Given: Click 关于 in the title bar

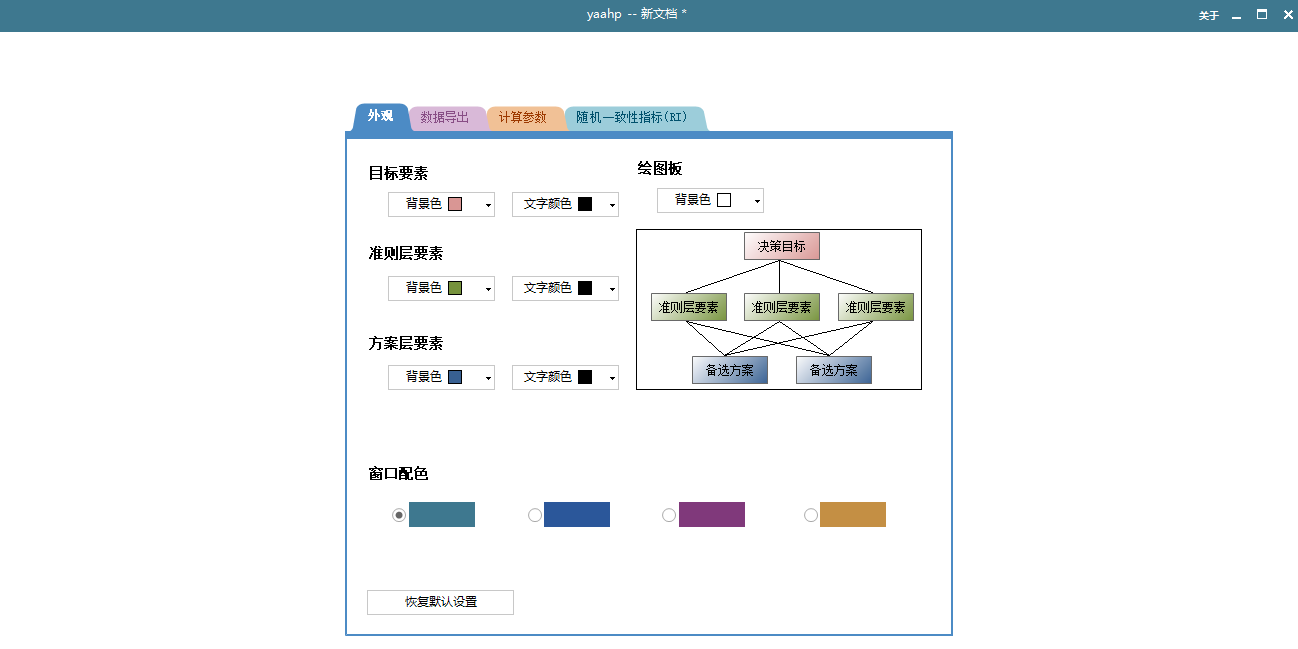Looking at the screenshot, I should (1209, 15).
